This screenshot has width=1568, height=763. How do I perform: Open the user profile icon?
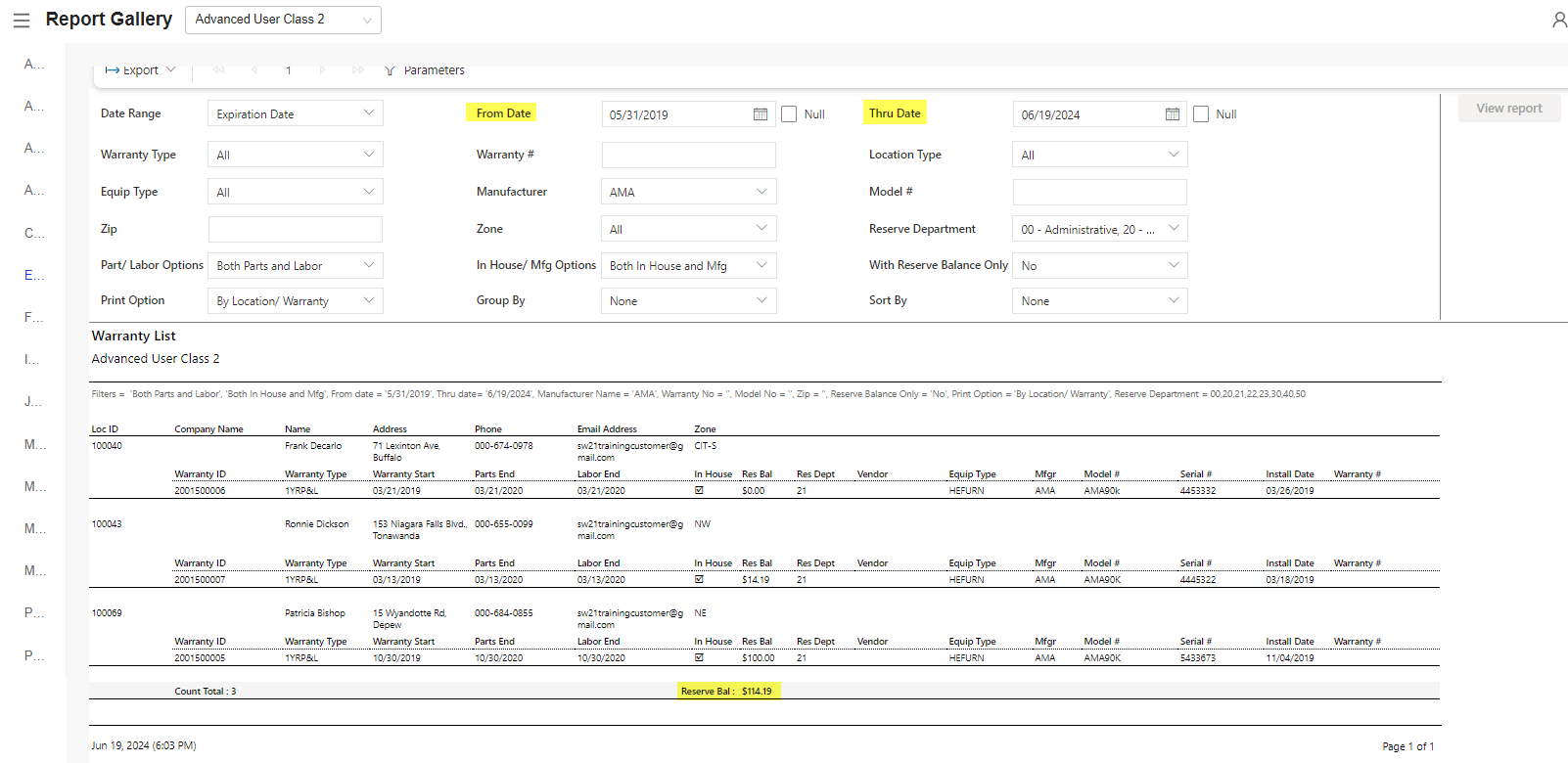1558,20
